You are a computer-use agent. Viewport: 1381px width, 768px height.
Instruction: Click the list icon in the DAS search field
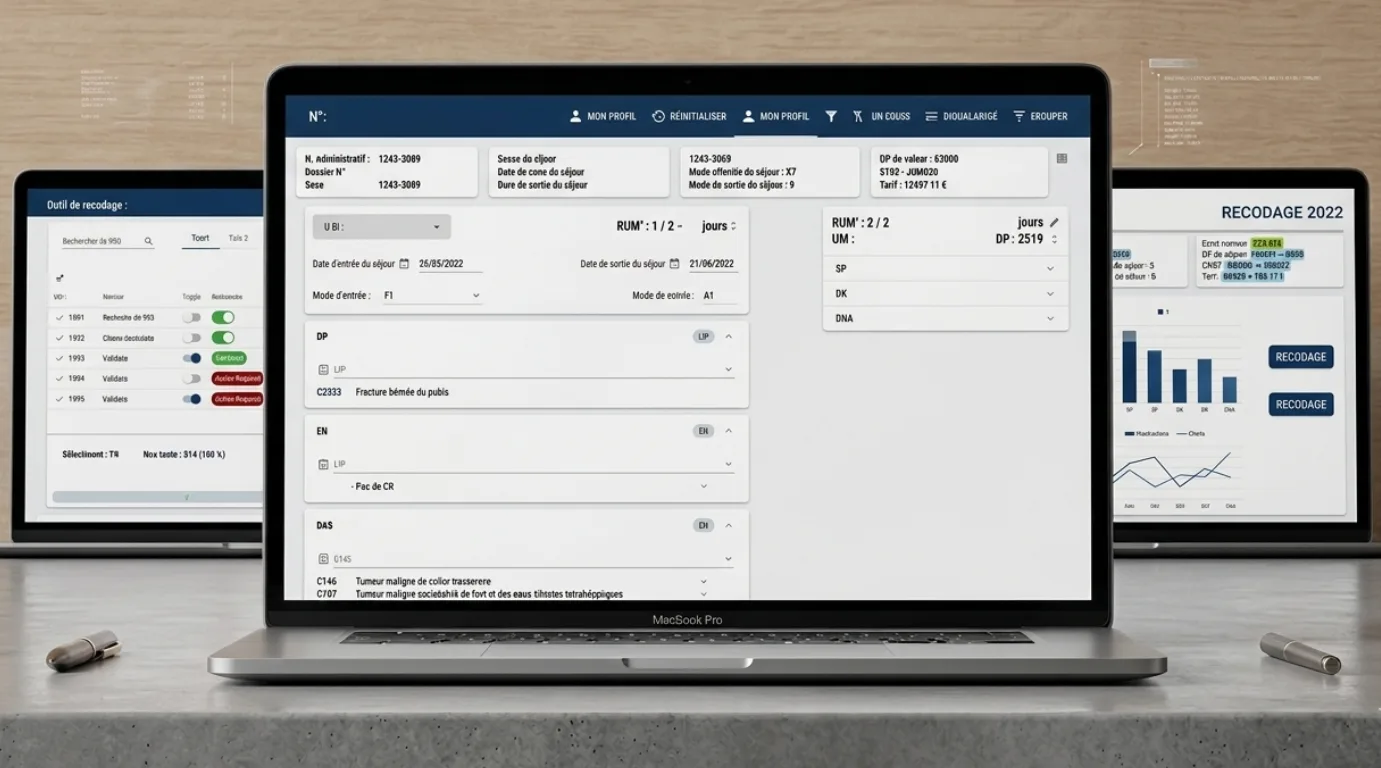pyautogui.click(x=323, y=559)
